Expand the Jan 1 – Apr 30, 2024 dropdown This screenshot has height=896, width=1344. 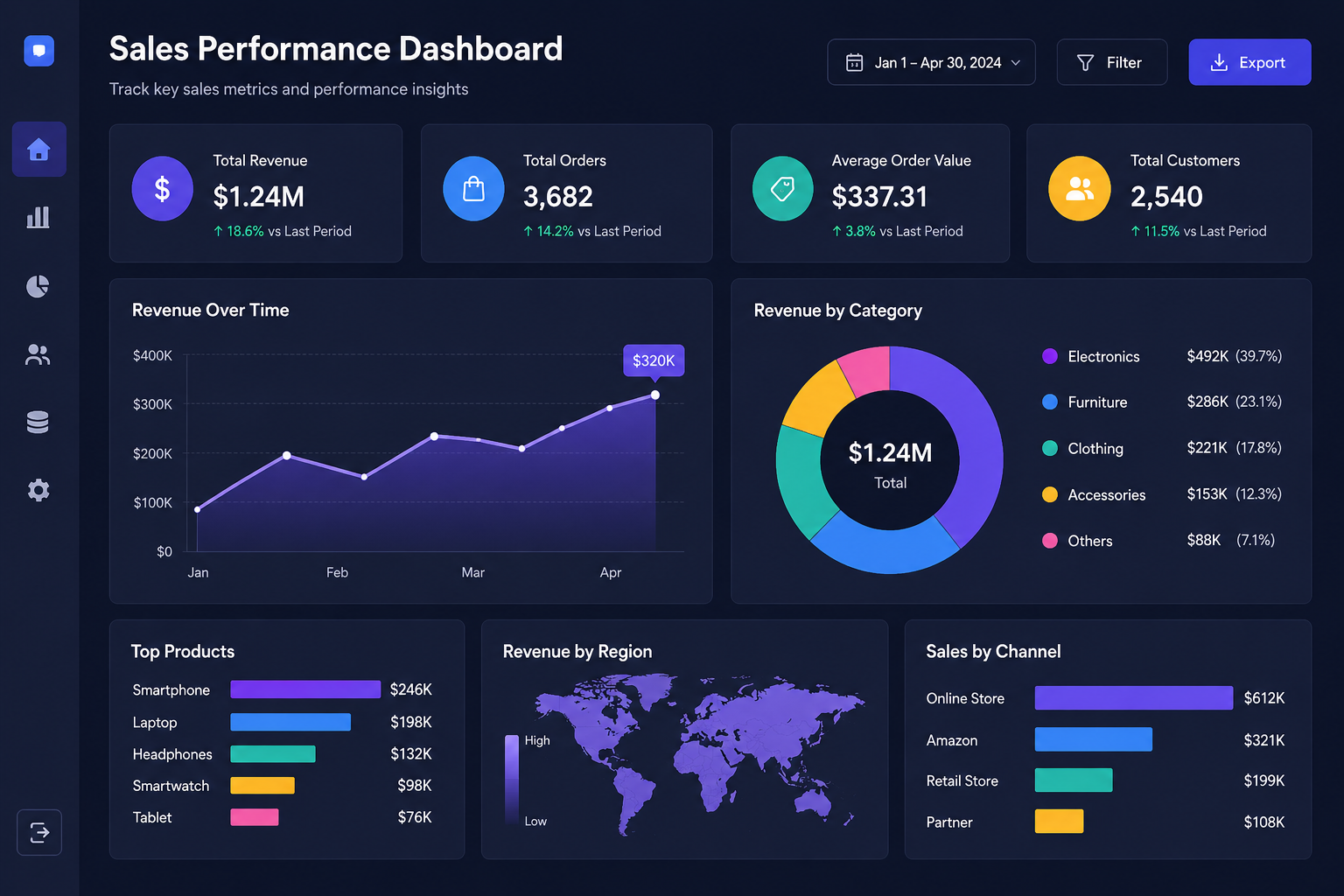(x=931, y=62)
